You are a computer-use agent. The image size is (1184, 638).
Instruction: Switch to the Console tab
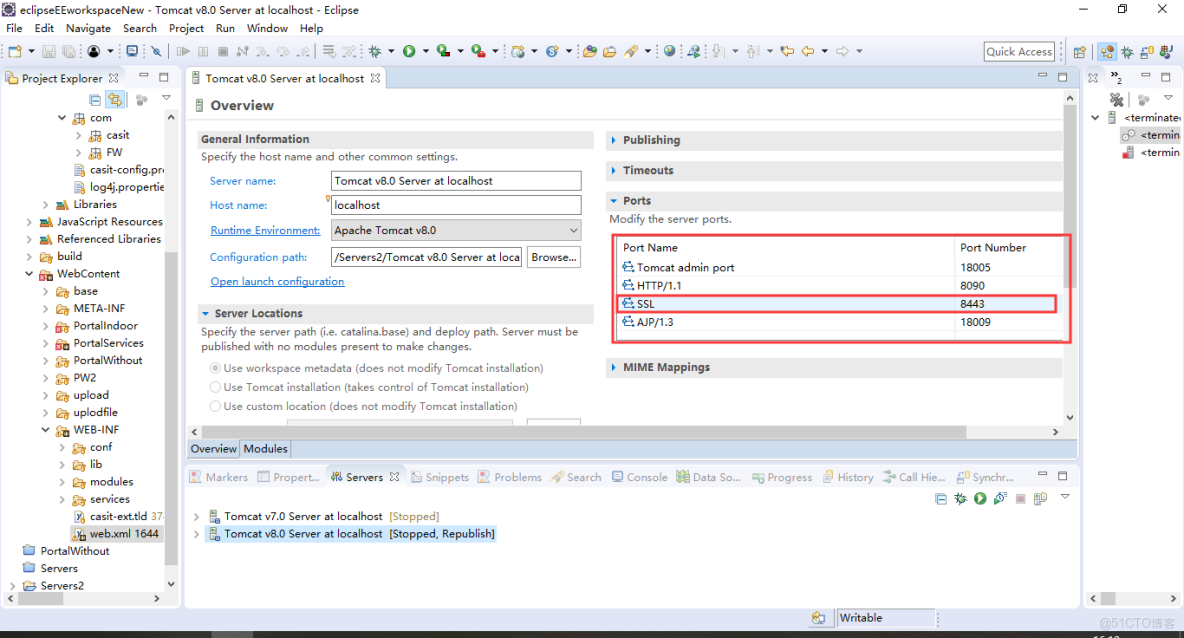pos(640,477)
